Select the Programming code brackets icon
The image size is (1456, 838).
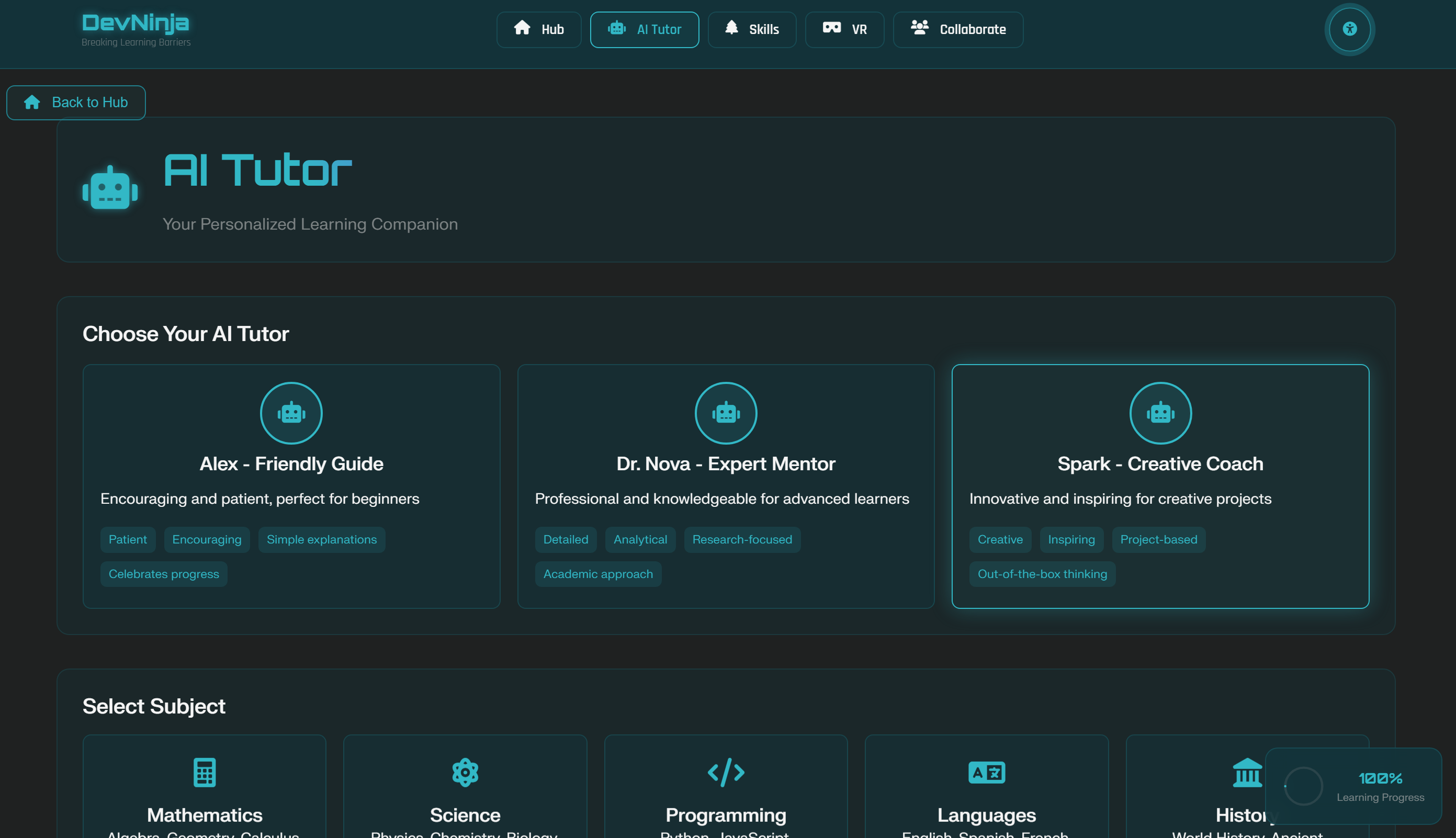coord(726,772)
